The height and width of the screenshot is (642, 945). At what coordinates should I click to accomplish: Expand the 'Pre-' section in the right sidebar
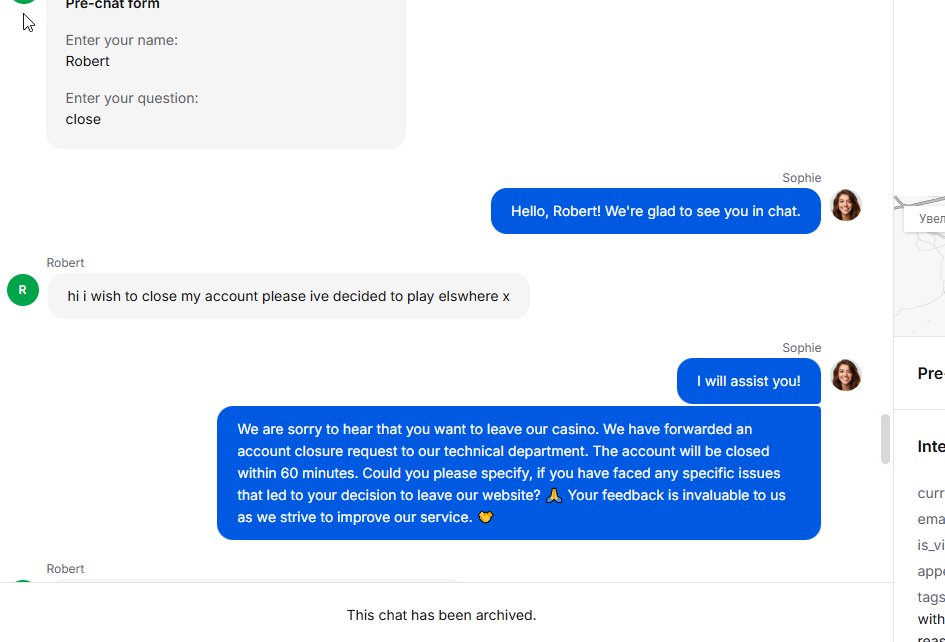coord(930,373)
